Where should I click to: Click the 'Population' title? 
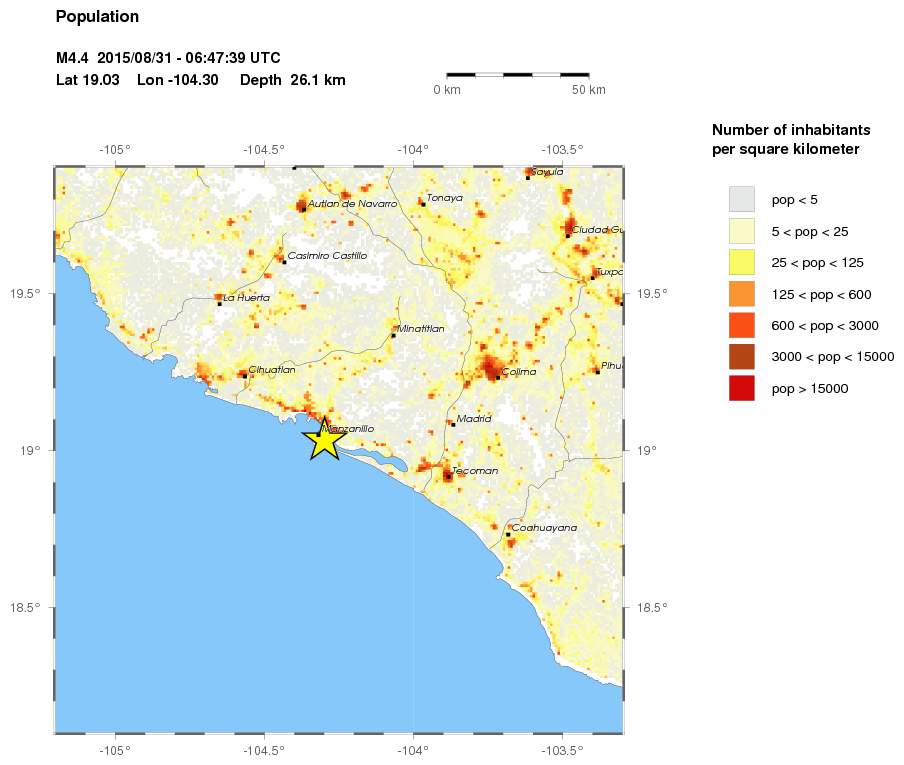coord(97,17)
